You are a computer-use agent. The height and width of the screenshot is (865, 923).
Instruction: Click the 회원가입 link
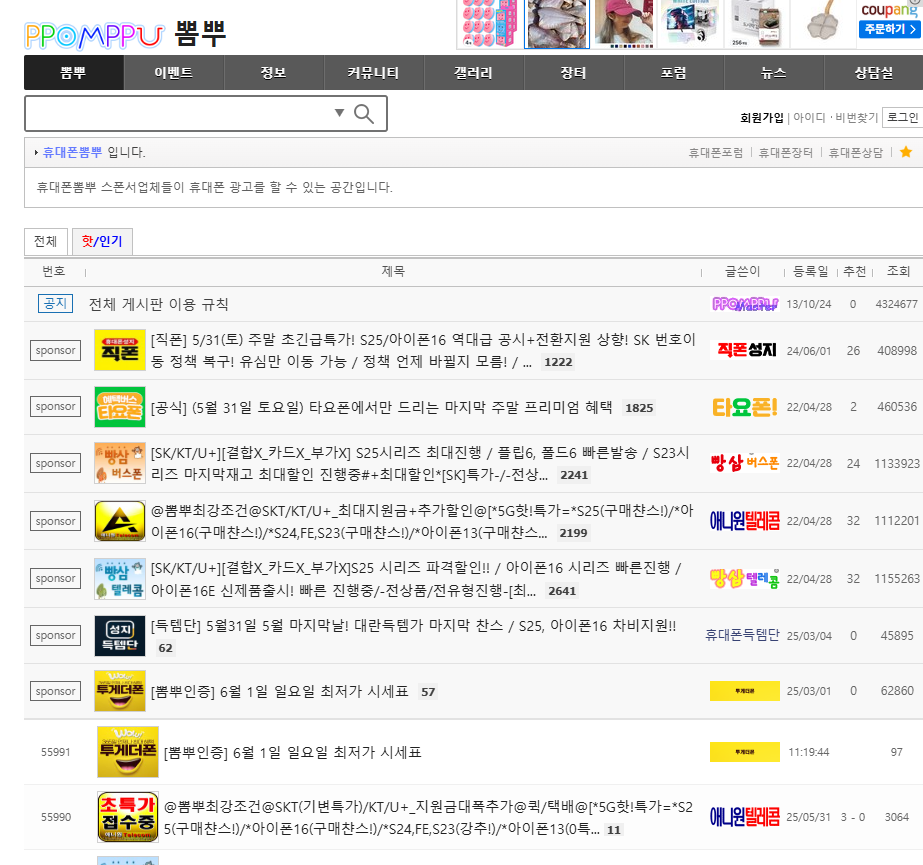762,118
